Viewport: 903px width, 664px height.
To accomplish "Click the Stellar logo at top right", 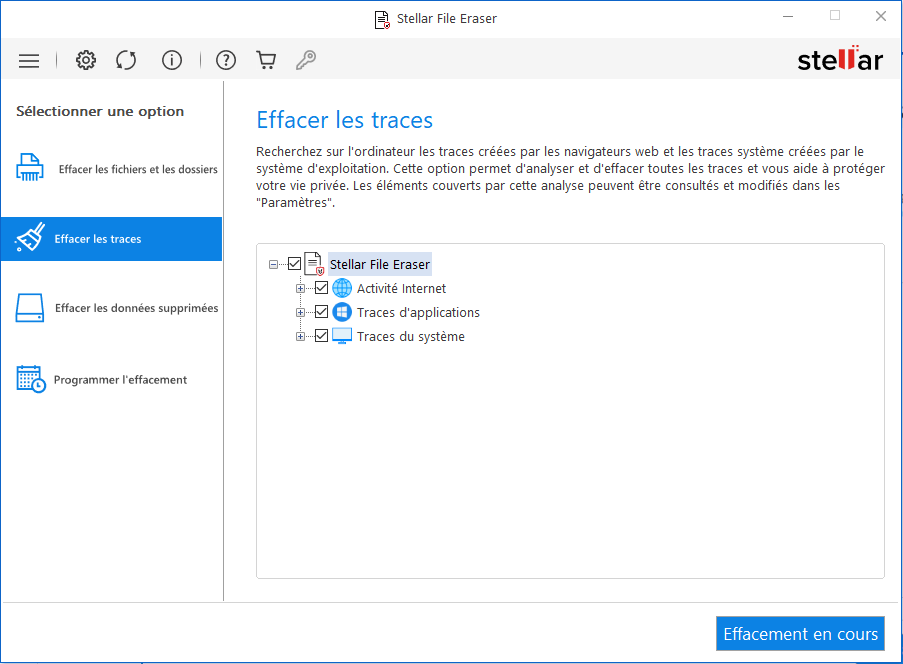I will [840, 59].
